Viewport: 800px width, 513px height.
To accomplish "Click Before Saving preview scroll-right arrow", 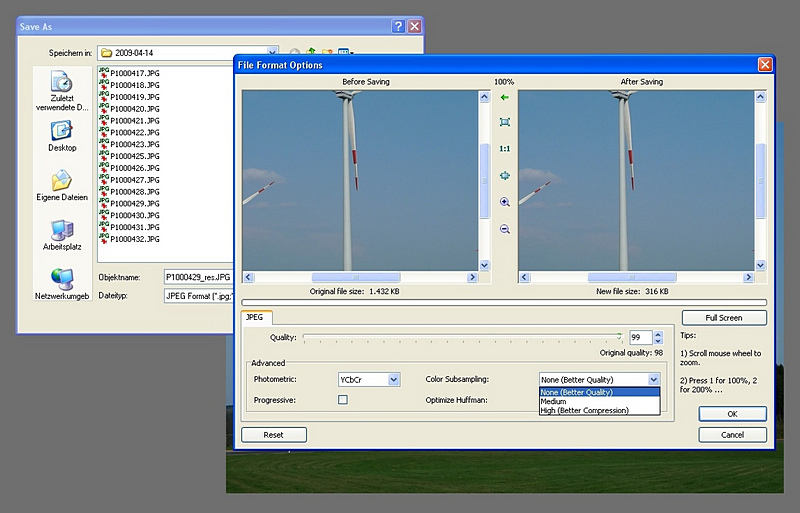I will point(472,277).
